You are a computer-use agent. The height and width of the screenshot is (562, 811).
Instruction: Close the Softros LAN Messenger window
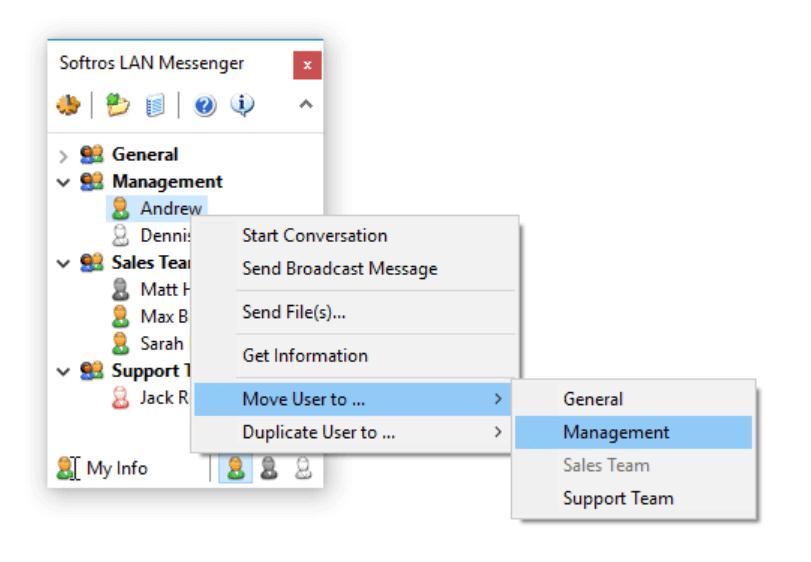[x=307, y=65]
